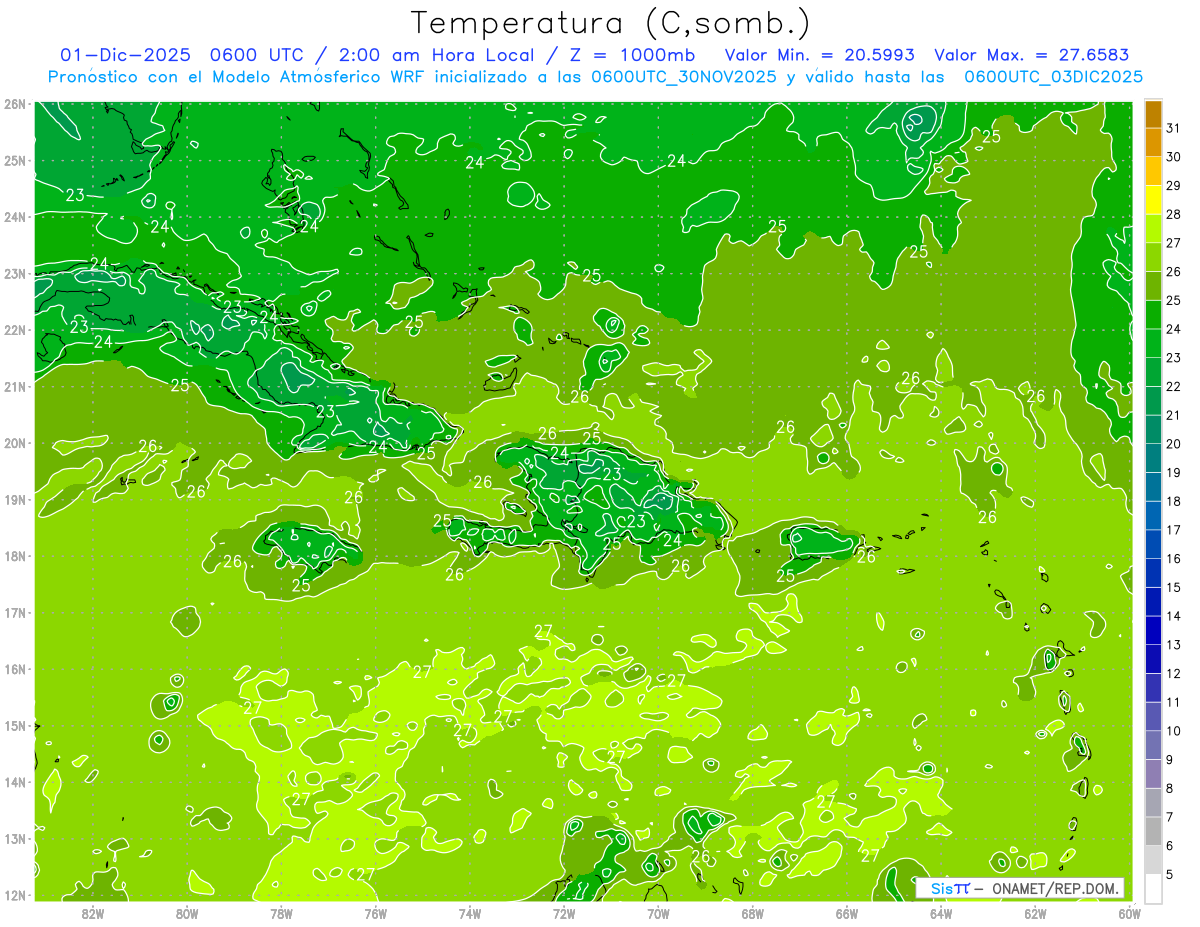Select the purple swatch between 9 and 10
This screenshot has width=1200, height=927.
(1153, 745)
